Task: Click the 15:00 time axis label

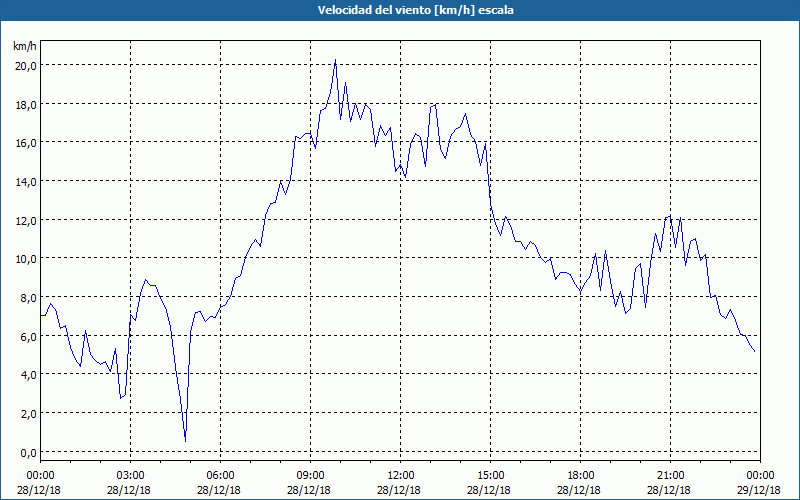Action: pos(490,476)
